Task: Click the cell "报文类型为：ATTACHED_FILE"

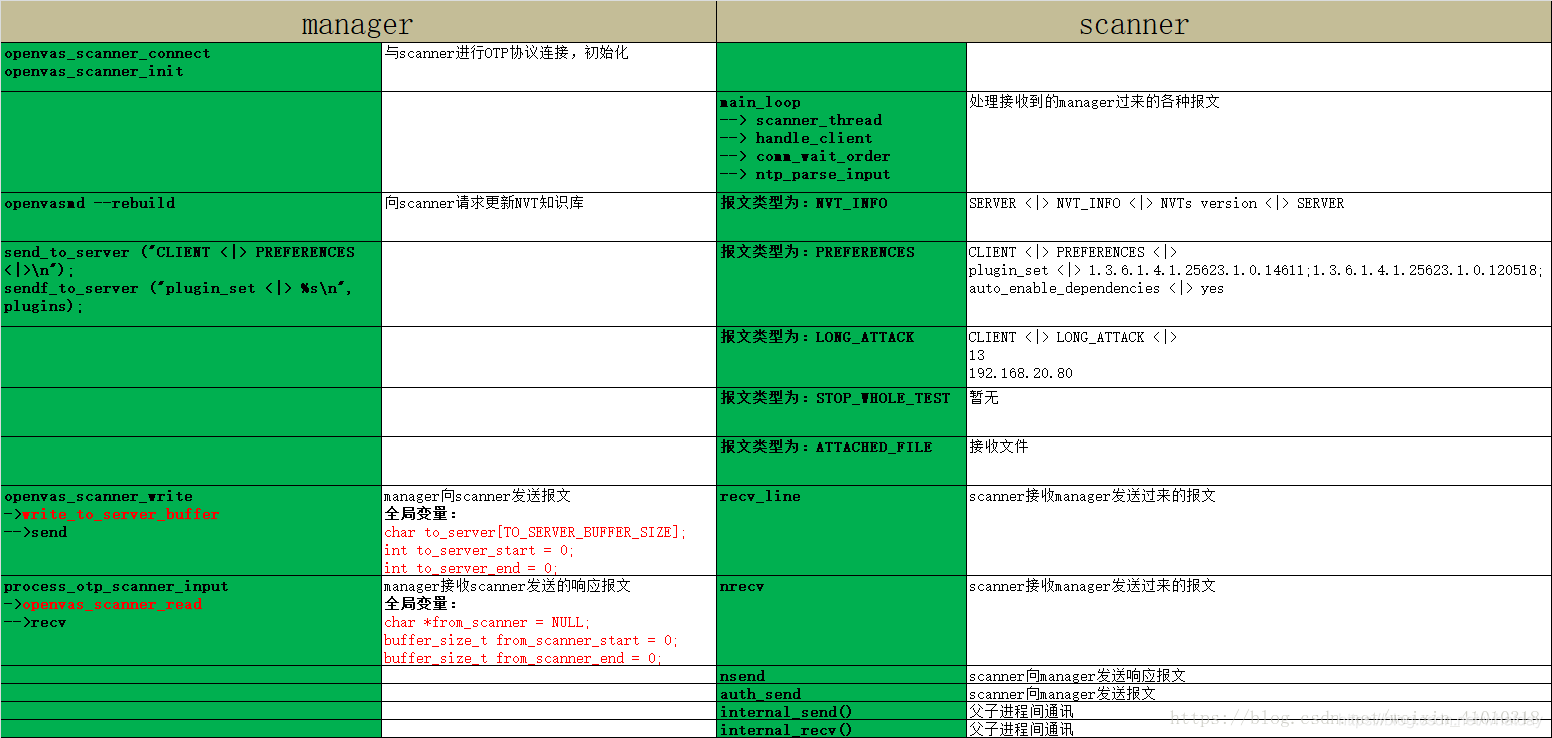Action: (842, 460)
